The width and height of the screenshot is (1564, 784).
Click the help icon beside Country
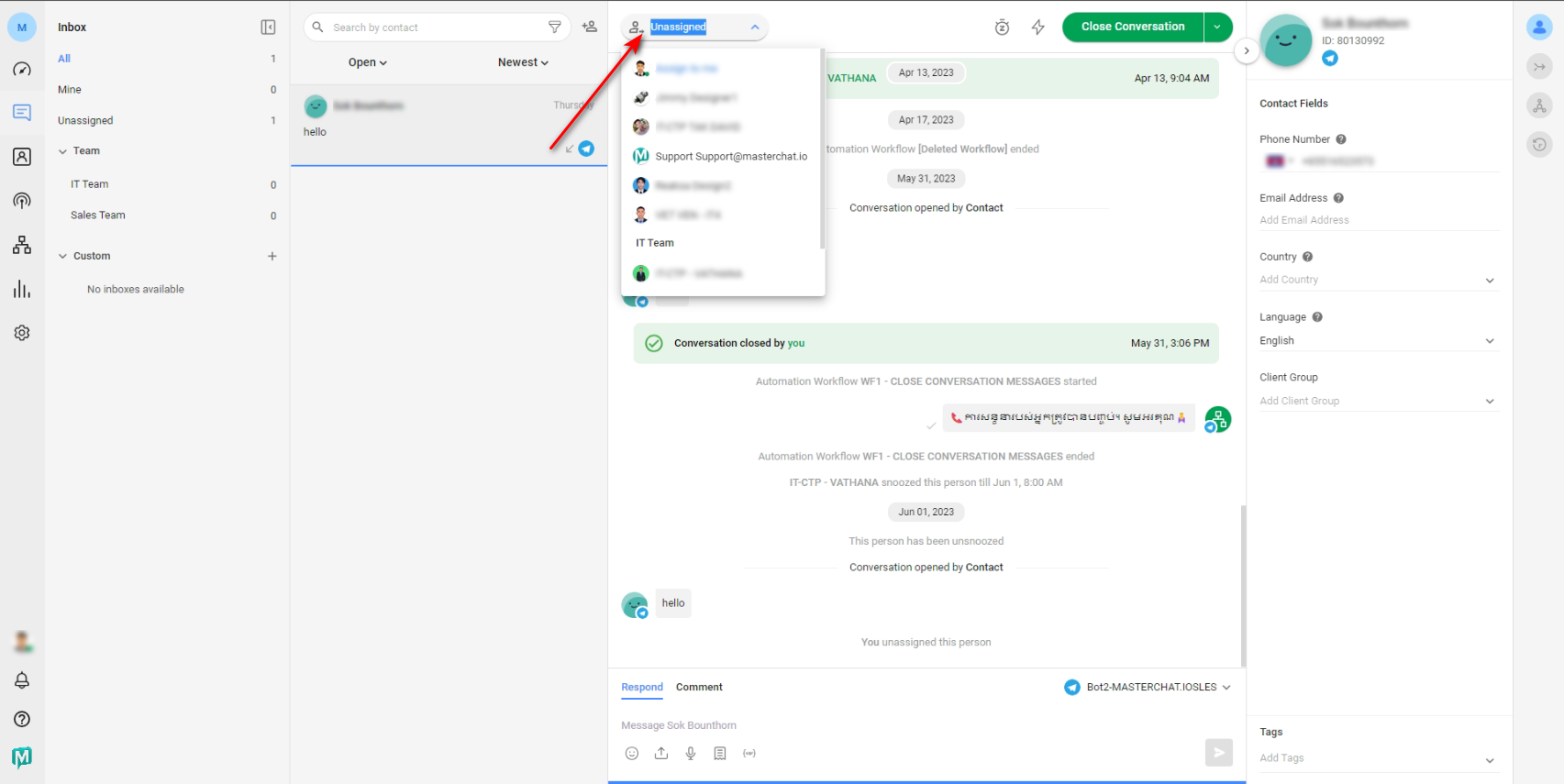pos(1308,257)
